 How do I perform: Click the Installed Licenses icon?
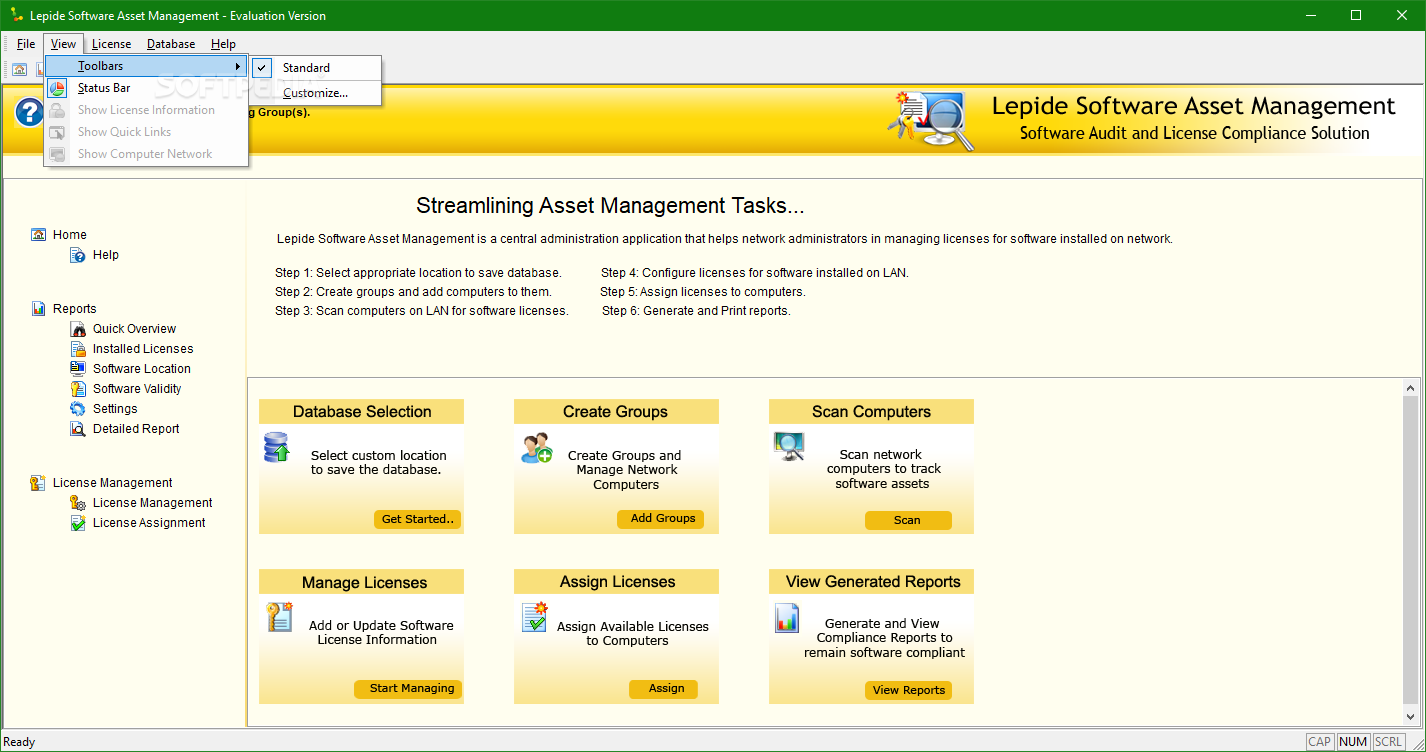click(x=77, y=349)
